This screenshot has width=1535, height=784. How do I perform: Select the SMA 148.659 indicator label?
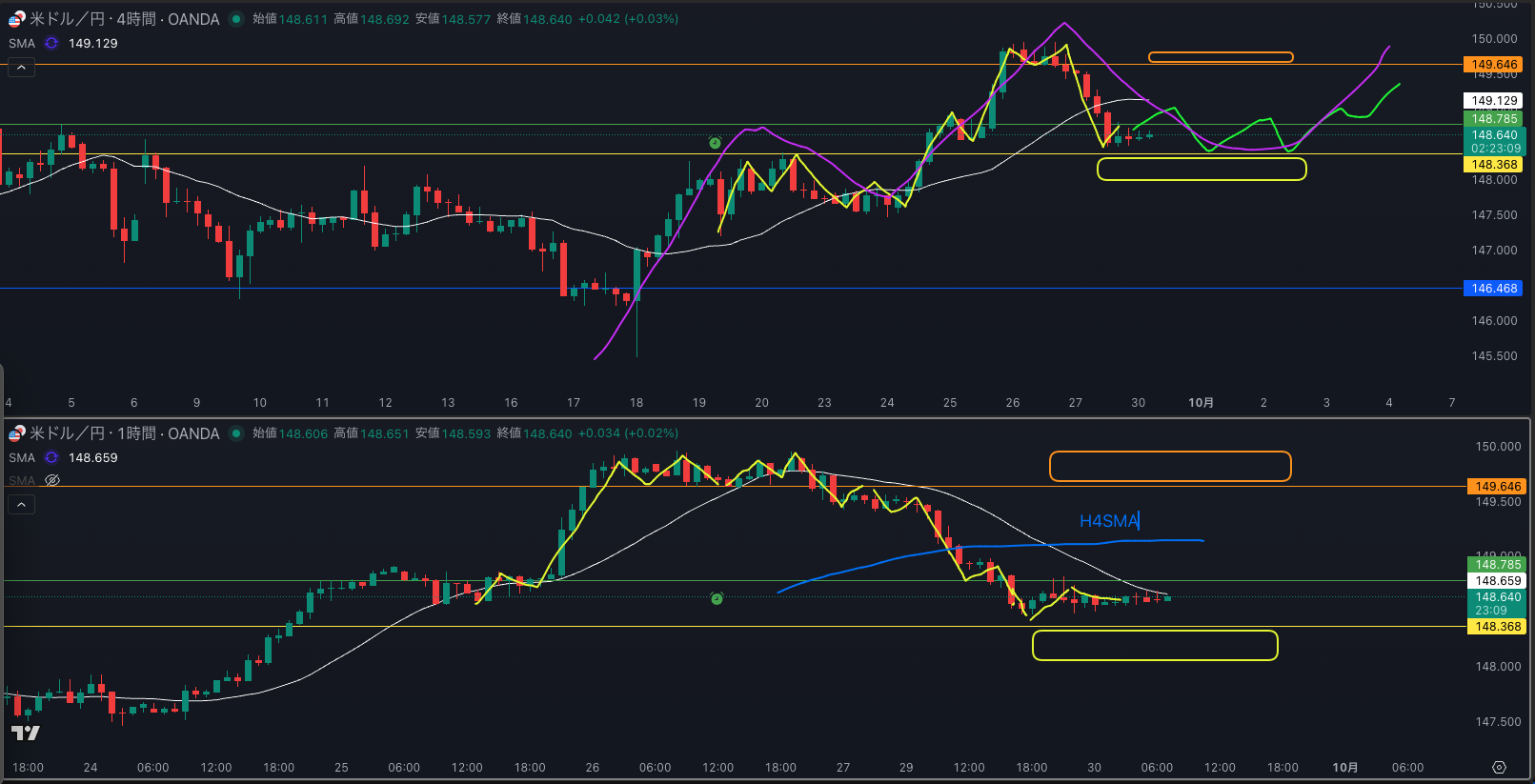[22, 457]
